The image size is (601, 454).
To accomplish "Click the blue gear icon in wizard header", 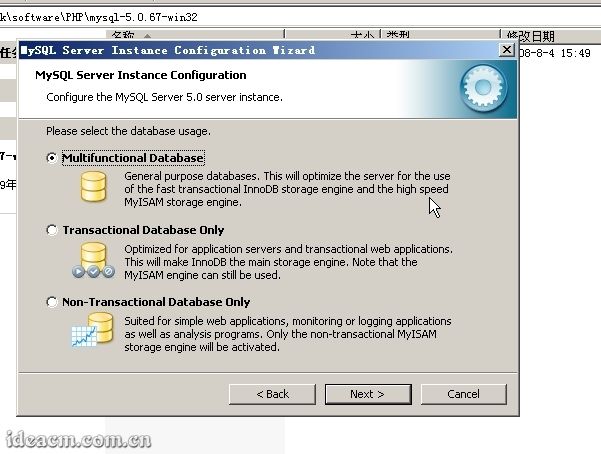I will (x=484, y=87).
